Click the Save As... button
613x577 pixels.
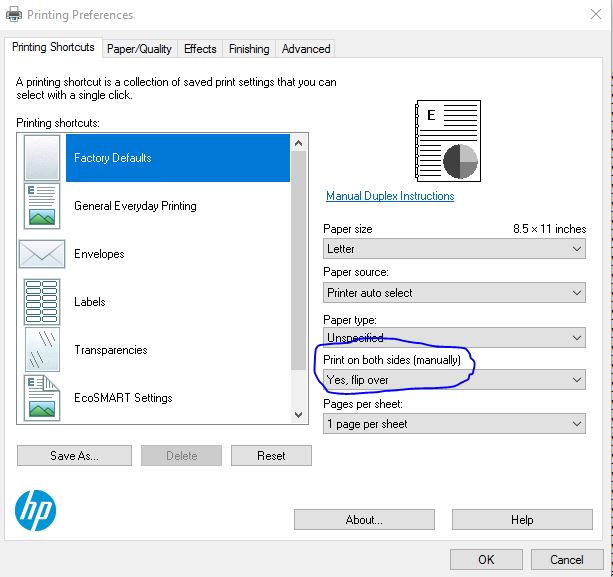tap(74, 455)
